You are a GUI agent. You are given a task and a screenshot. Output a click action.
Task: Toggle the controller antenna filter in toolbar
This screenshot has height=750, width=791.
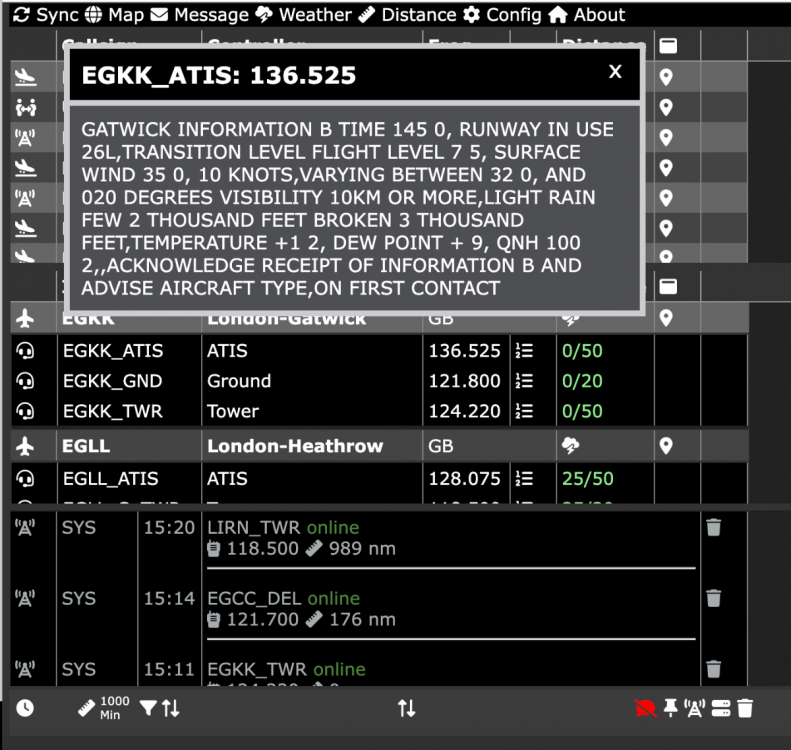695,708
